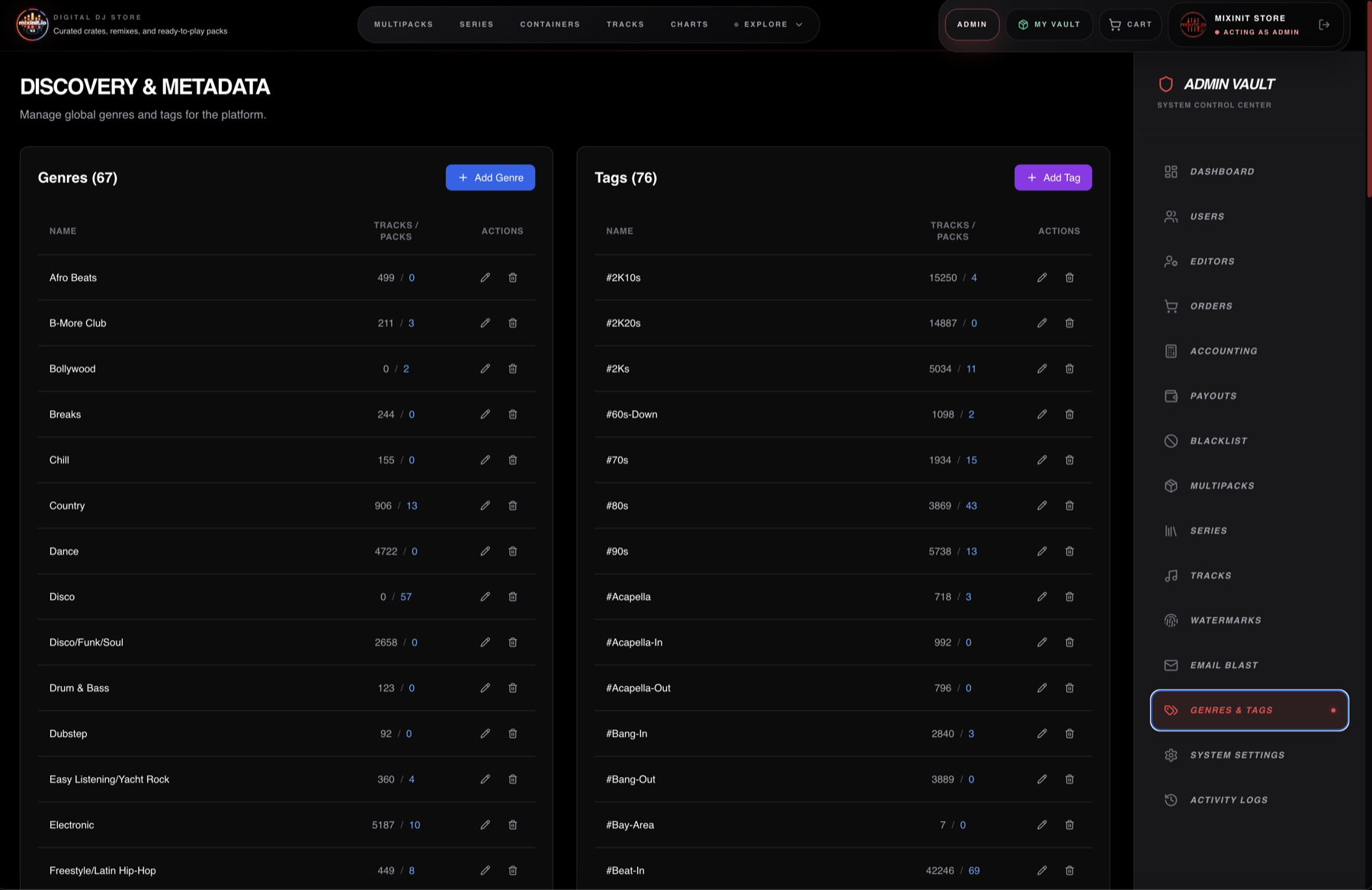Open the Watermarks section
This screenshot has width=1372, height=890.
click(x=1225, y=619)
